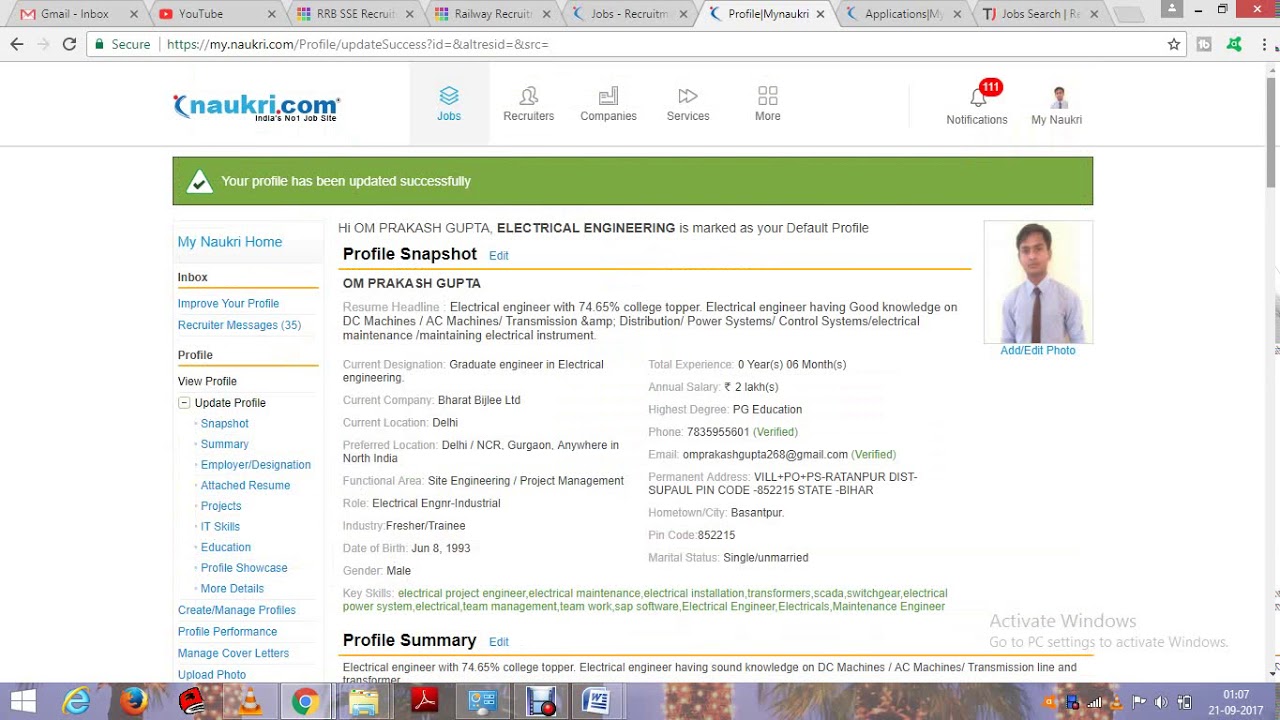Go to Profile Showcase in sidebar

click(244, 567)
